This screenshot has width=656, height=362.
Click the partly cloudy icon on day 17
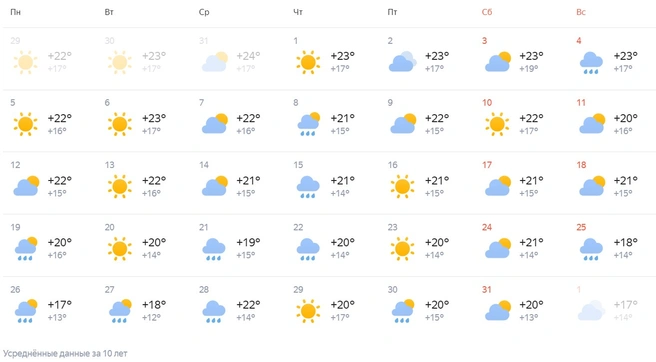click(498, 186)
